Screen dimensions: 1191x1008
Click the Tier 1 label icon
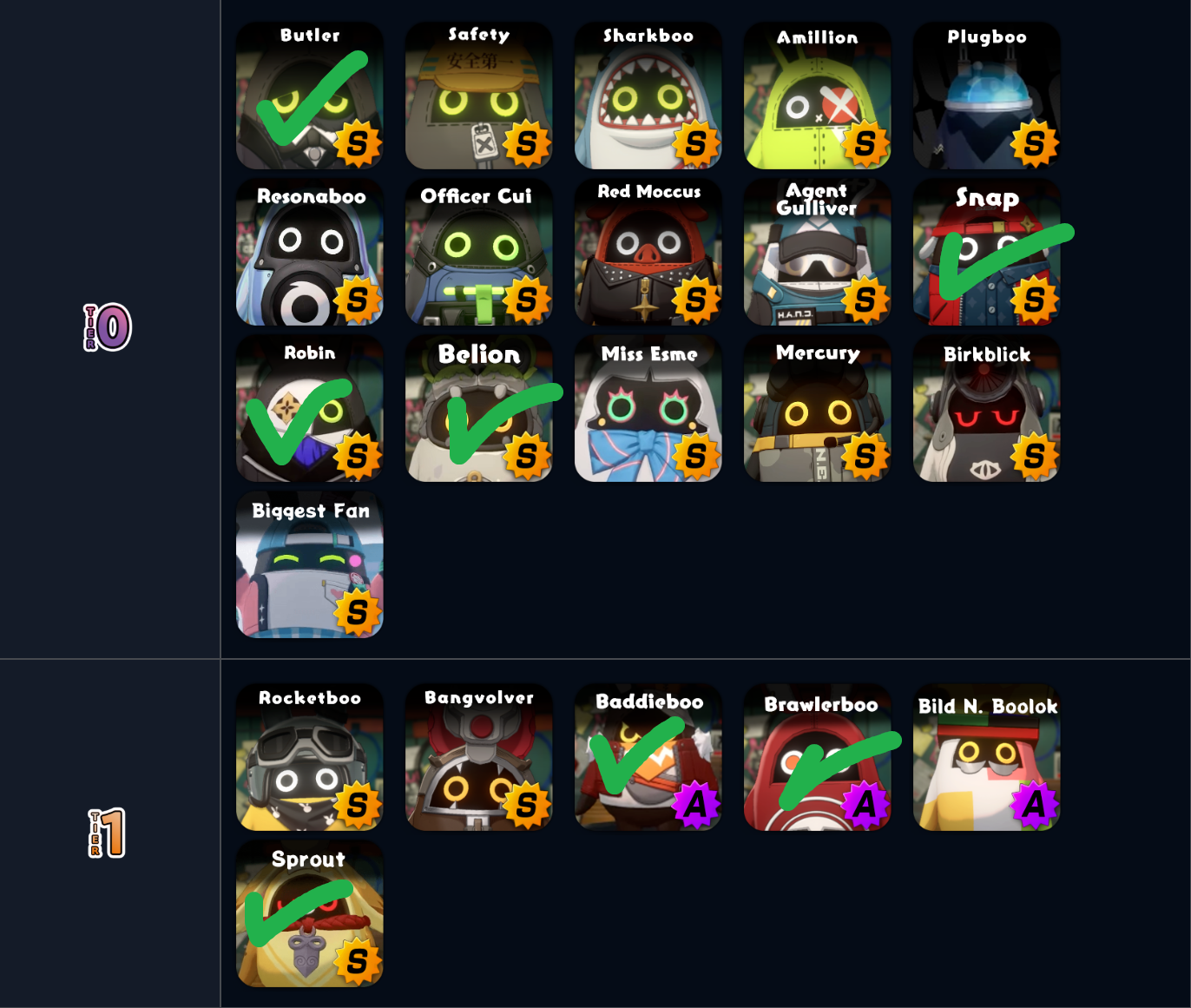(x=108, y=833)
